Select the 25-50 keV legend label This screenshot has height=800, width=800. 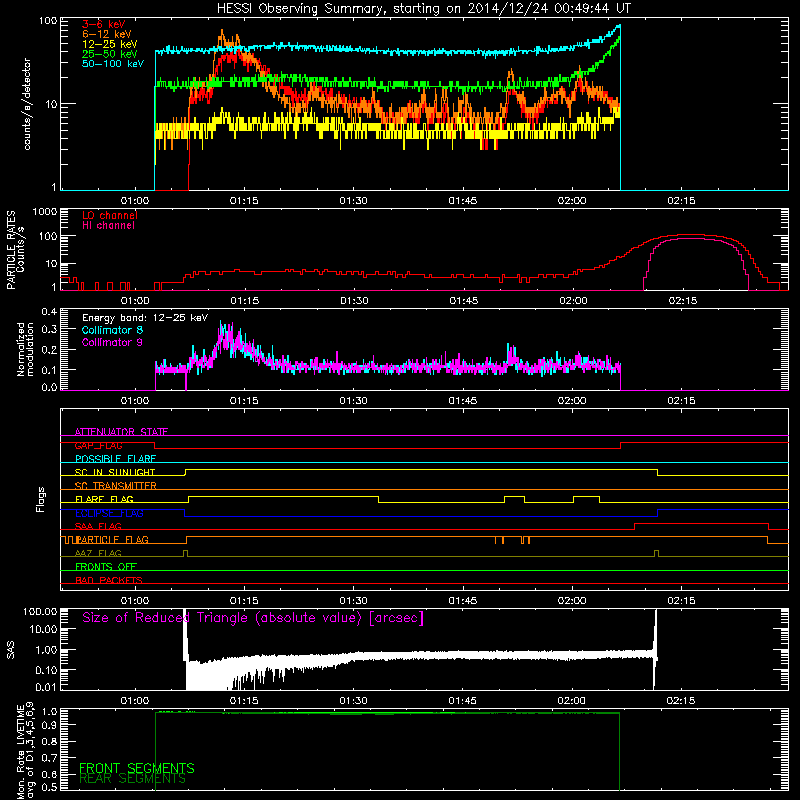110,54
